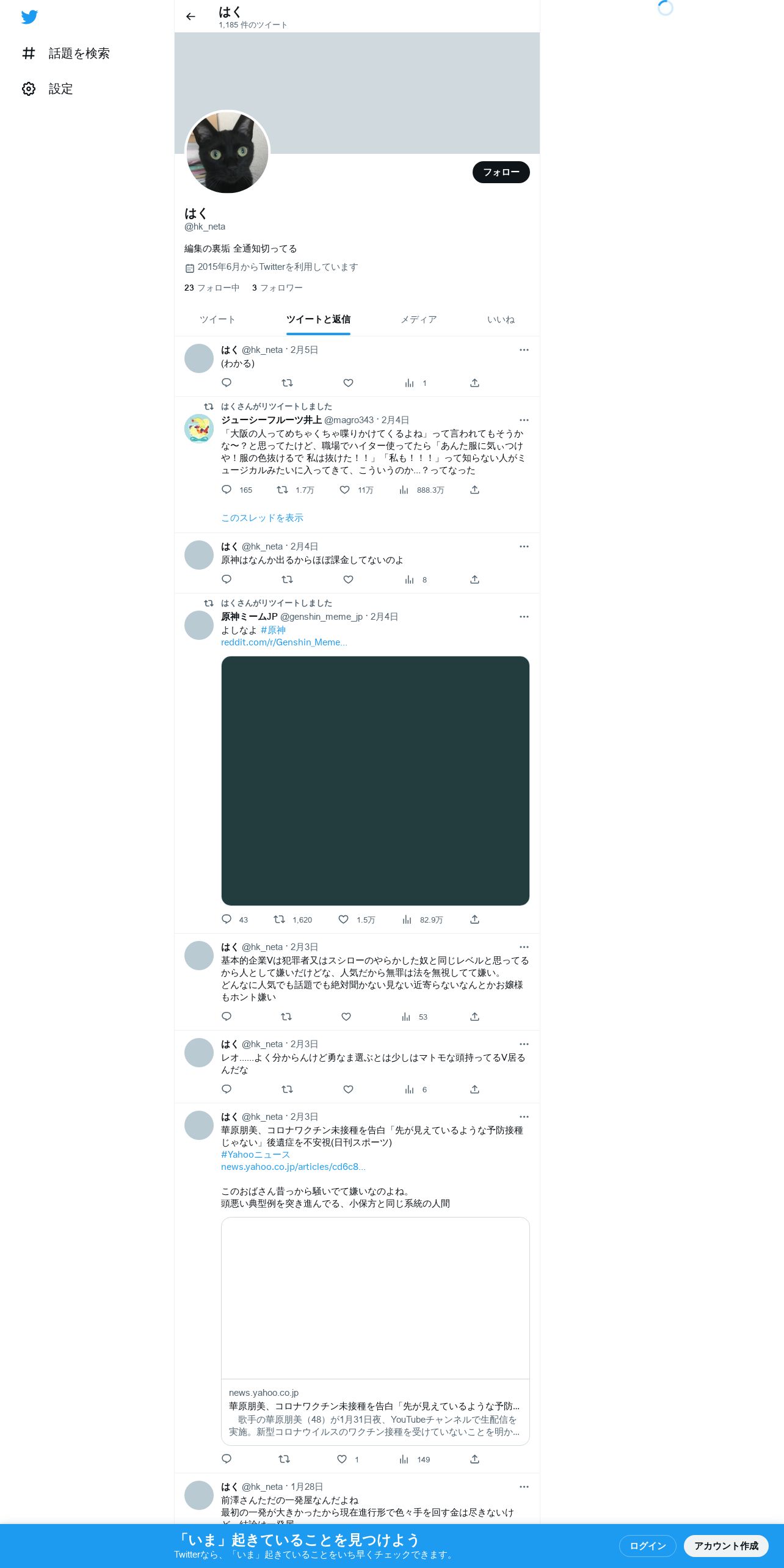Expand options for レオ tweet
Screen dimensions: 784x1568
click(524, 1044)
